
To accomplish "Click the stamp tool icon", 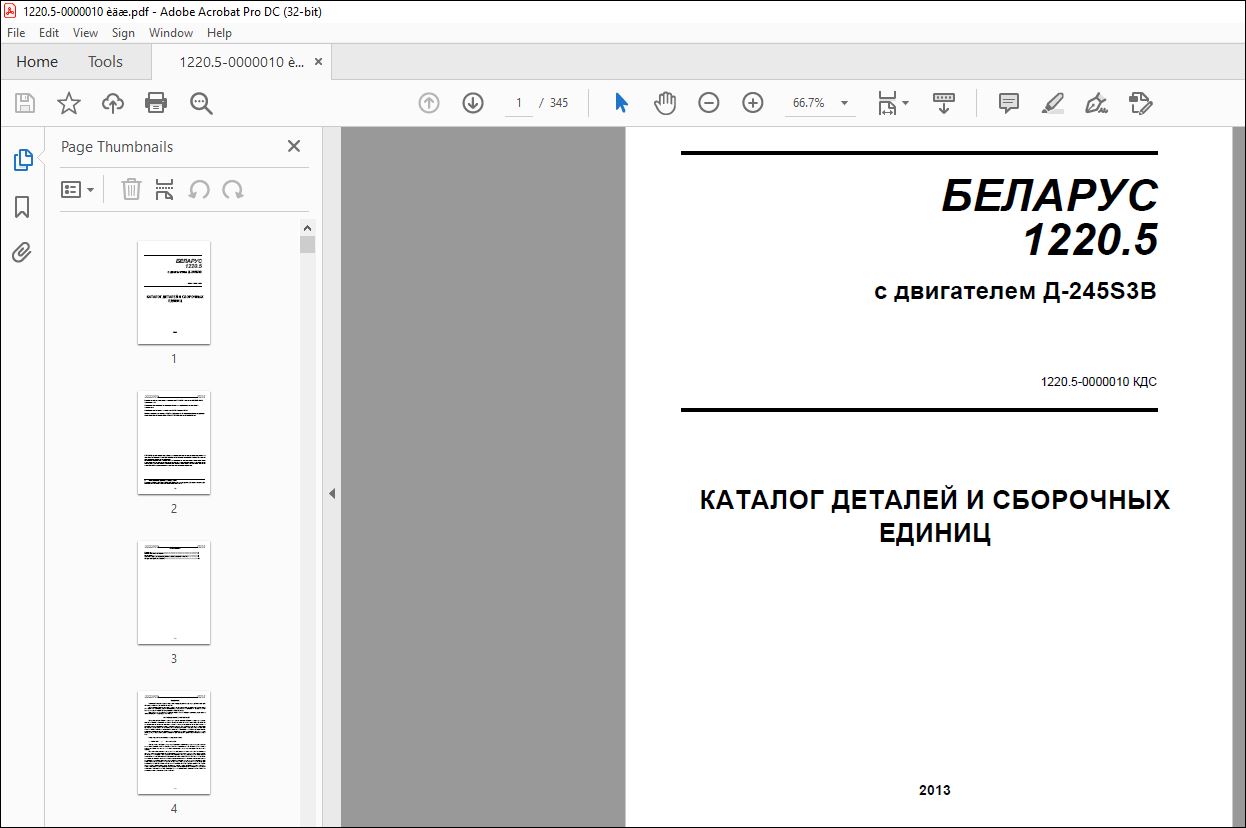I will tap(1141, 103).
